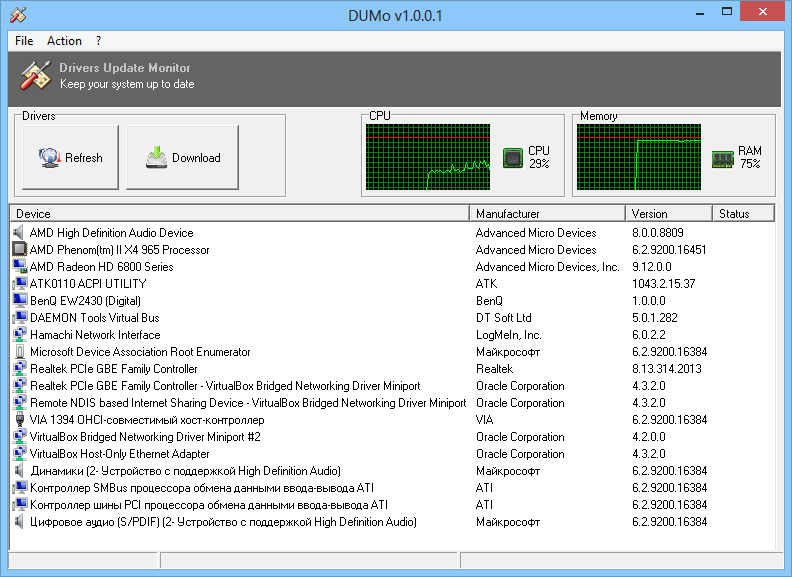The image size is (792, 577).
Task: Click the Drivers Update Monitor banner logo
Action: coord(36,76)
